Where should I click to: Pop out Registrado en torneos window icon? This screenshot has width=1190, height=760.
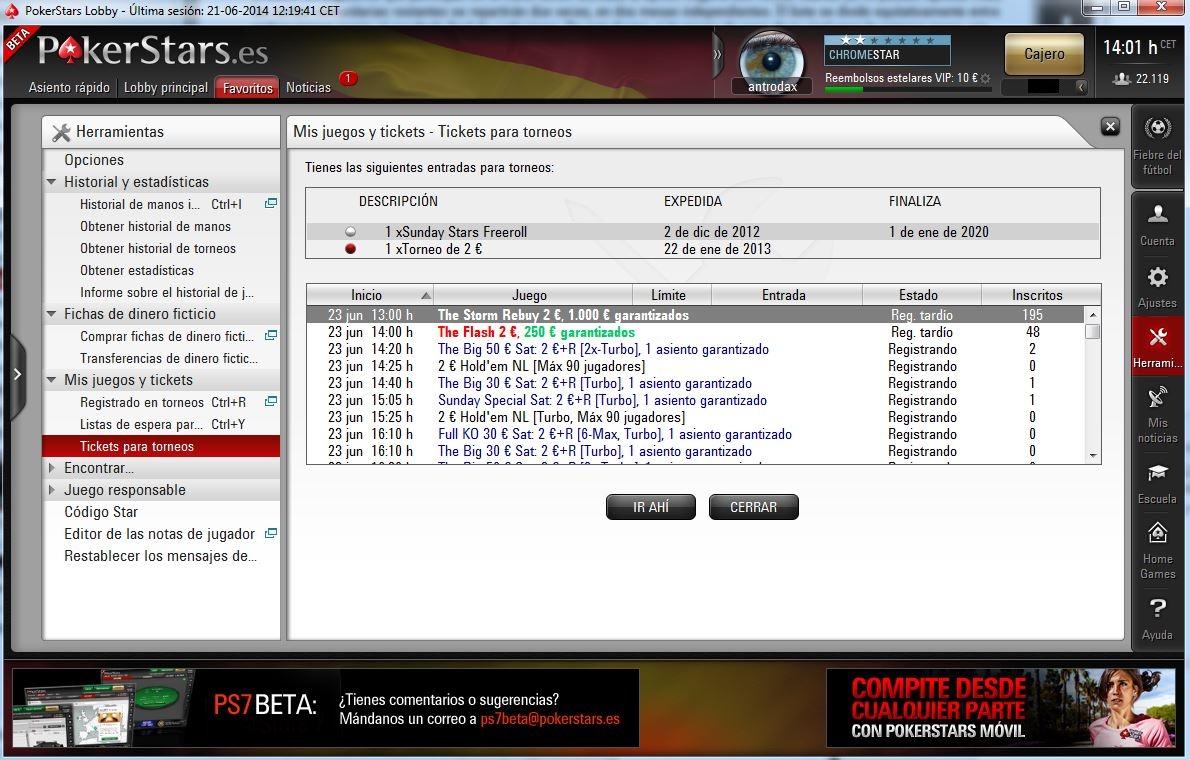click(270, 402)
